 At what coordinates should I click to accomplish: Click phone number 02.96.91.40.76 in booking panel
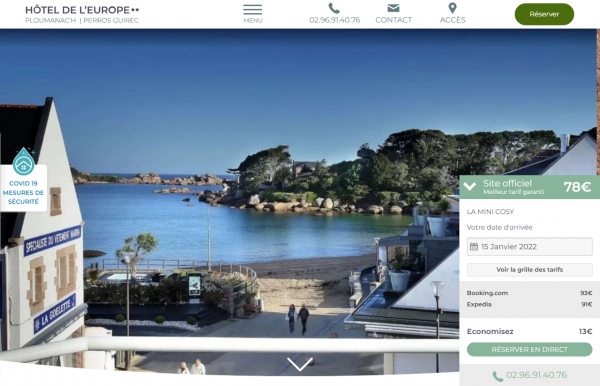[x=536, y=375]
